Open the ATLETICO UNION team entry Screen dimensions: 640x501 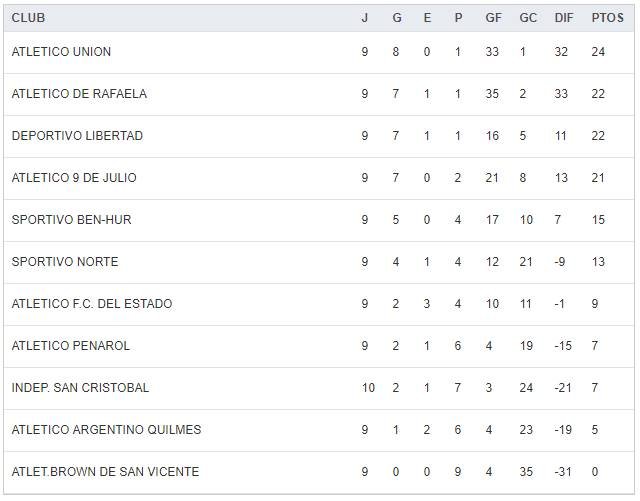(x=61, y=52)
